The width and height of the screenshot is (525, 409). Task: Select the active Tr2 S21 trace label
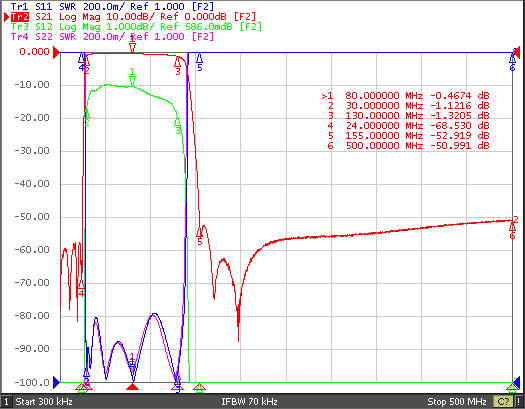tap(133, 16)
